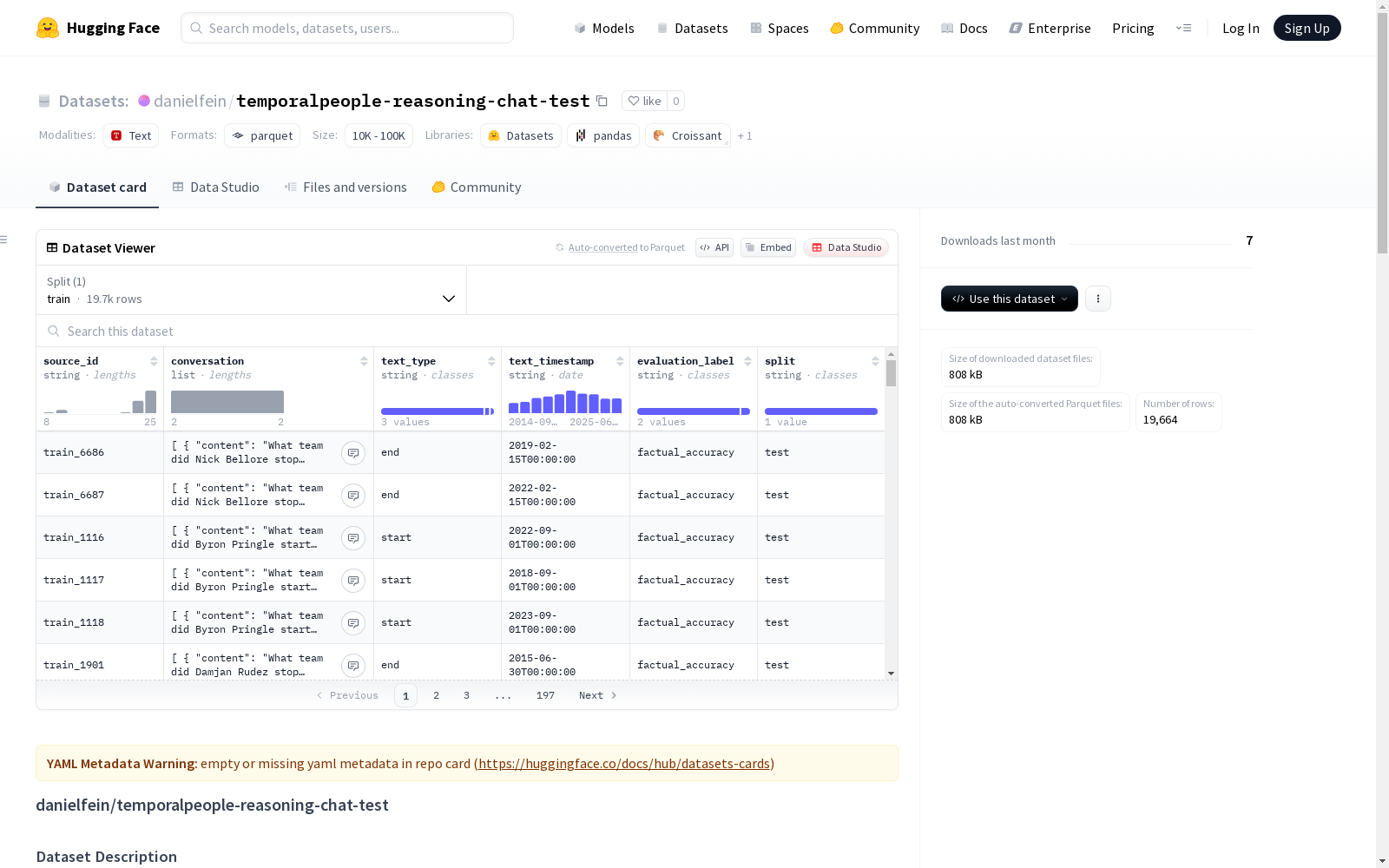The height and width of the screenshot is (868, 1389).
Task: Go to page 3 of the dataset
Action: pyautogui.click(x=466, y=695)
